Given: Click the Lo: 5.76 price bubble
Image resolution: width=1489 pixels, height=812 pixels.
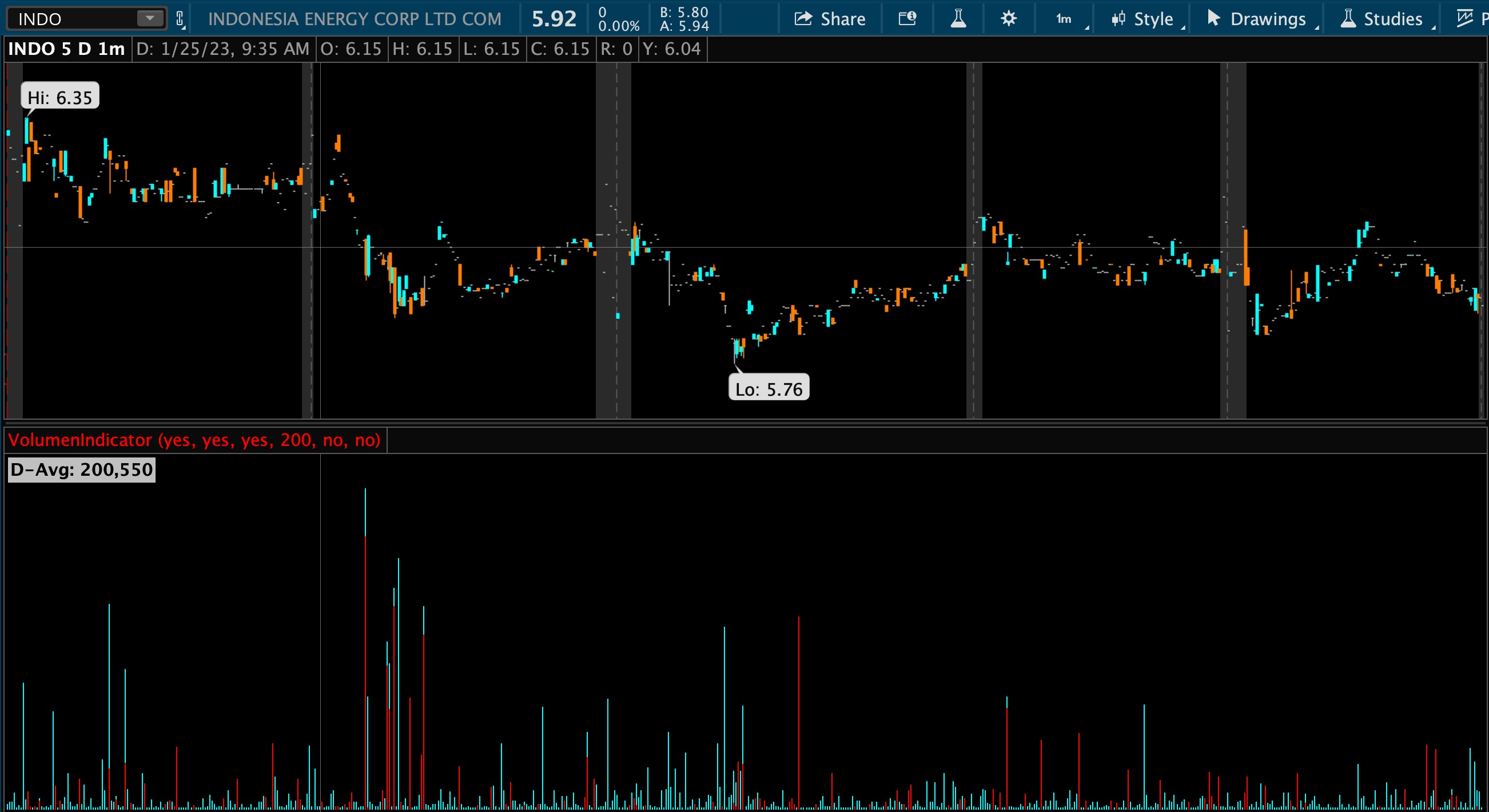Looking at the screenshot, I should coord(769,388).
